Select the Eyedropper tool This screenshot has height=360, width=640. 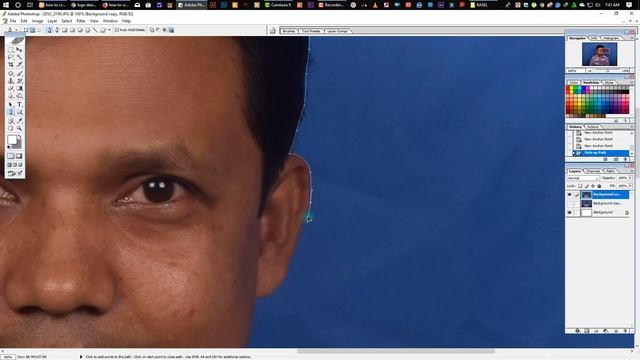click(20, 120)
